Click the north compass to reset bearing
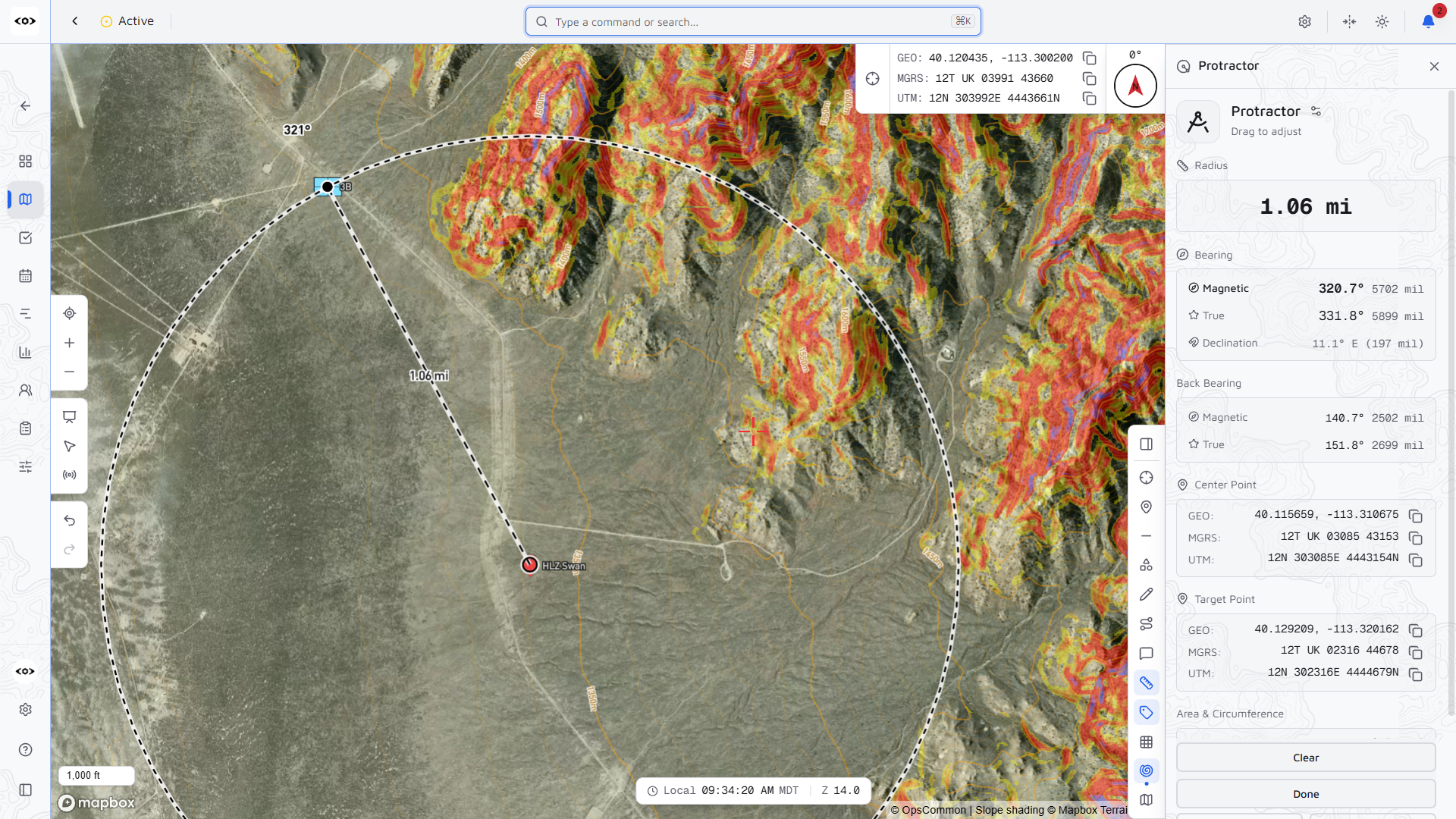Screen dimensions: 1456x819 pyautogui.click(x=1135, y=86)
